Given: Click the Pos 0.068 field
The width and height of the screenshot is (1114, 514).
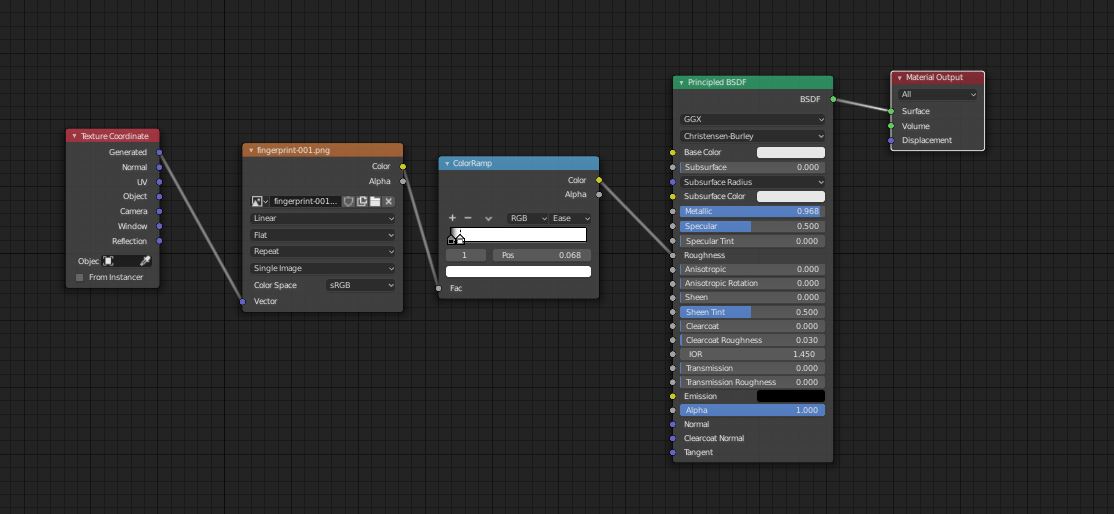Looking at the screenshot, I should pos(541,255).
